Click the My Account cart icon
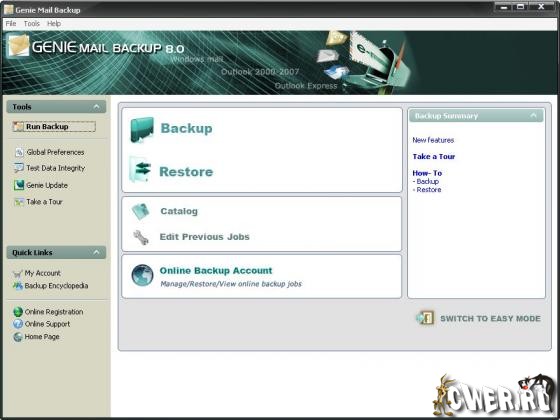 (18, 274)
